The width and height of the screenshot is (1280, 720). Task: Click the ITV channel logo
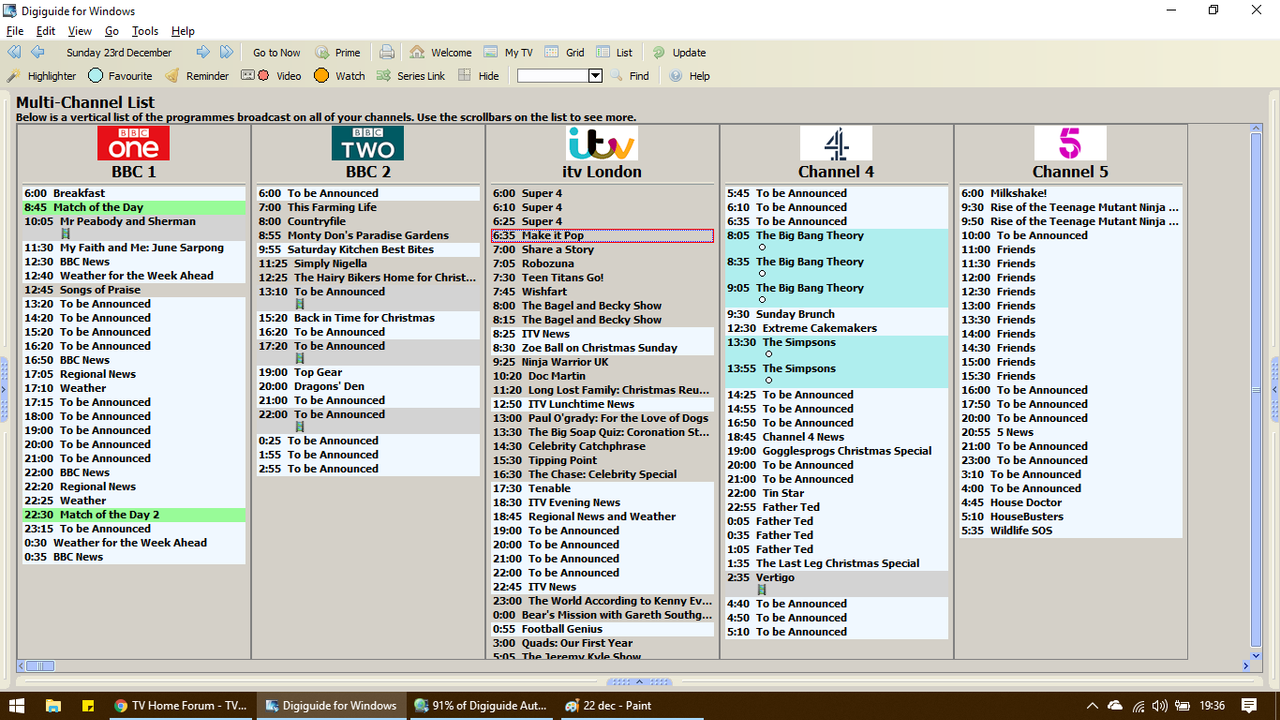(601, 143)
